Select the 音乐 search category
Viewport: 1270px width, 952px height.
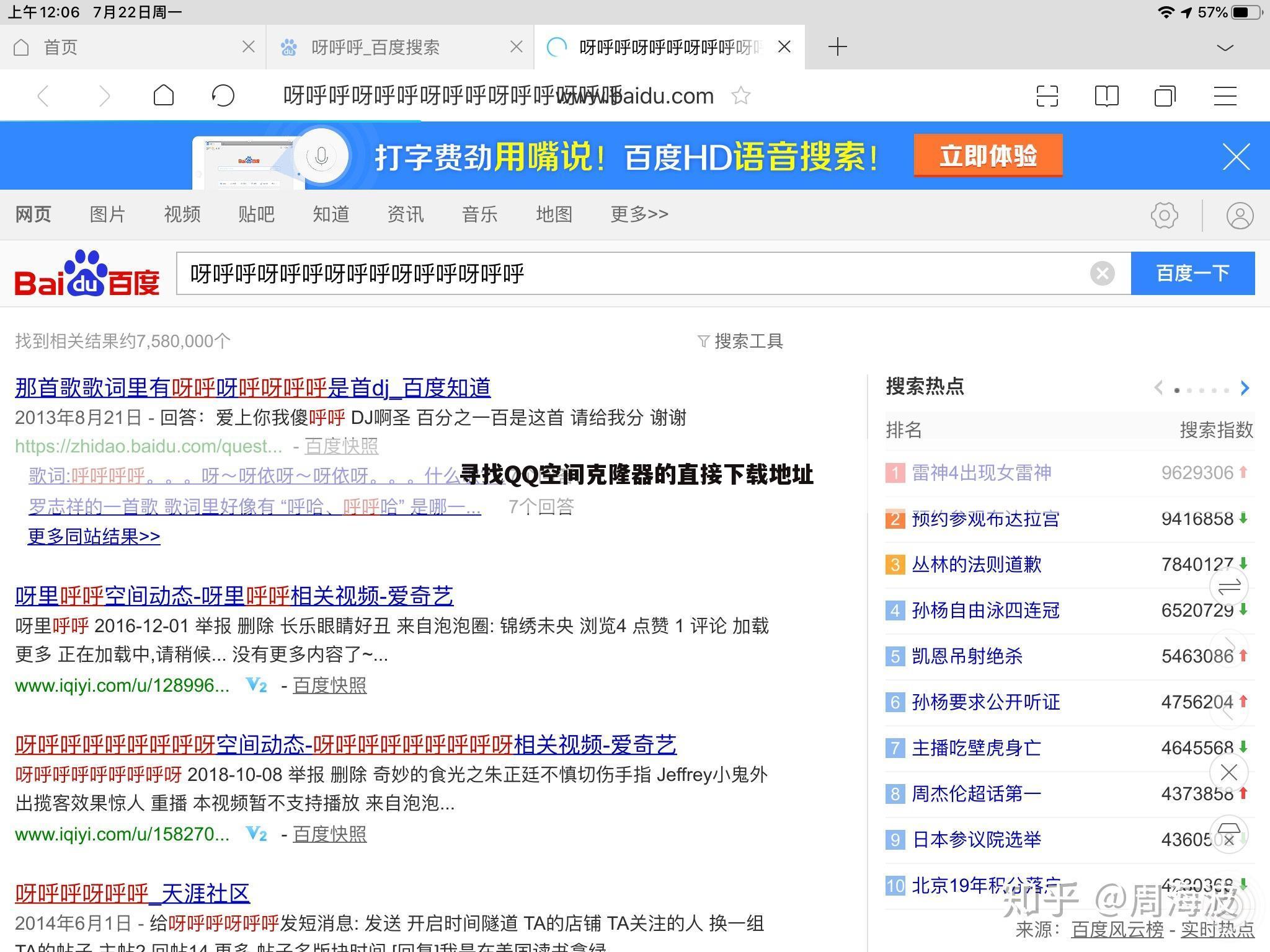click(479, 214)
